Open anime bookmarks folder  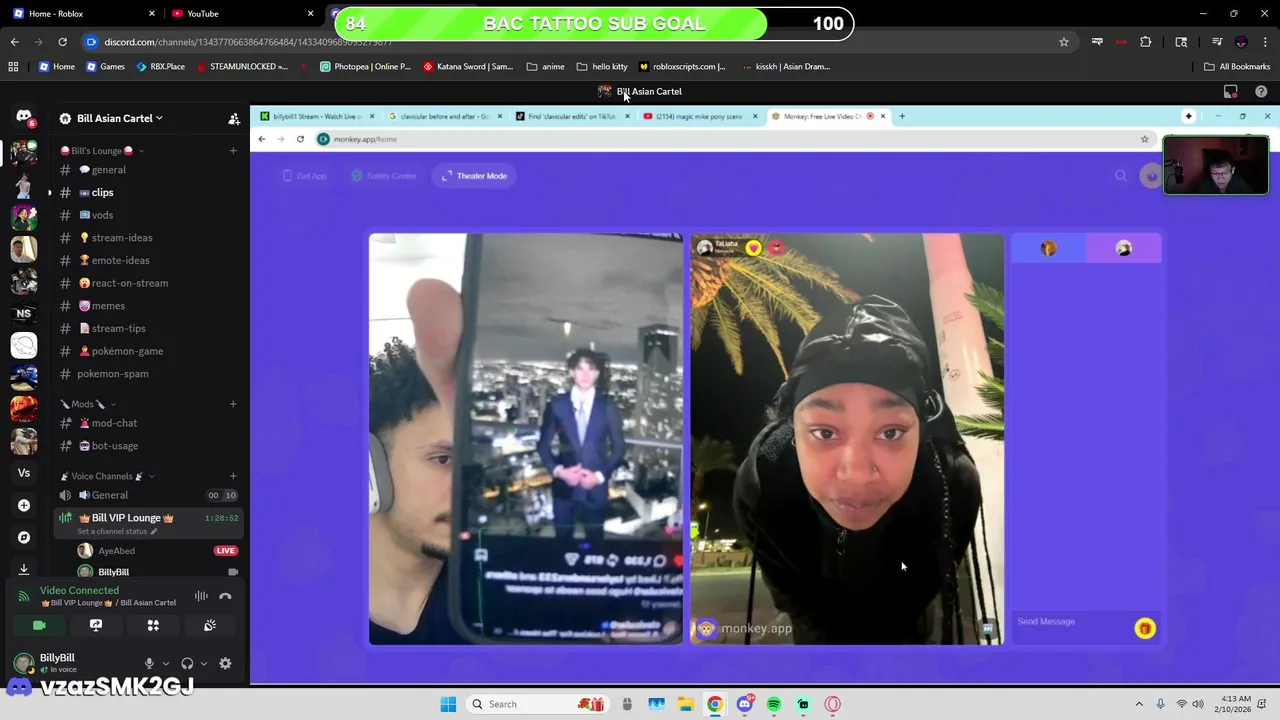tap(545, 67)
